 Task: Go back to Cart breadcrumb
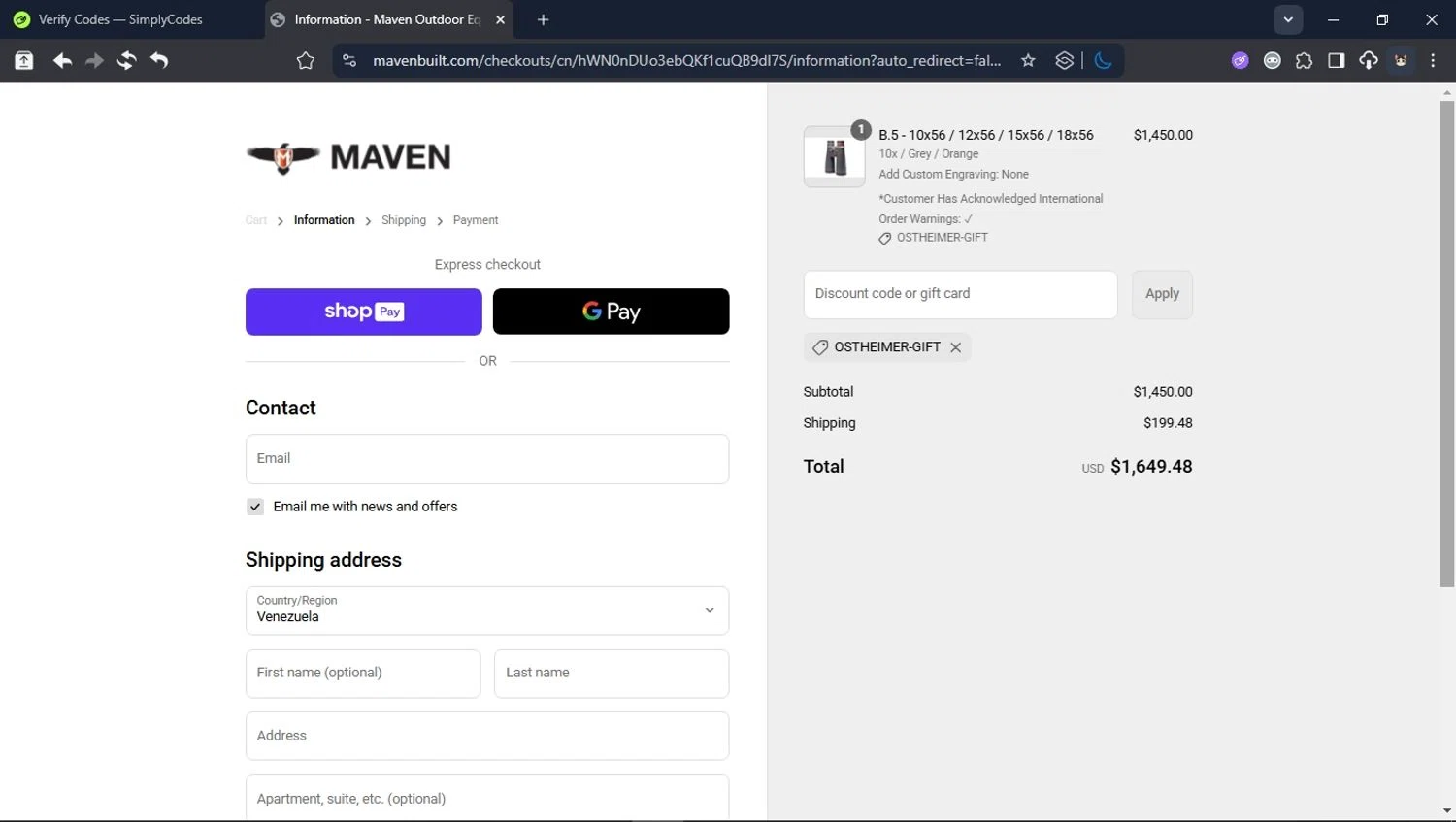click(x=255, y=220)
